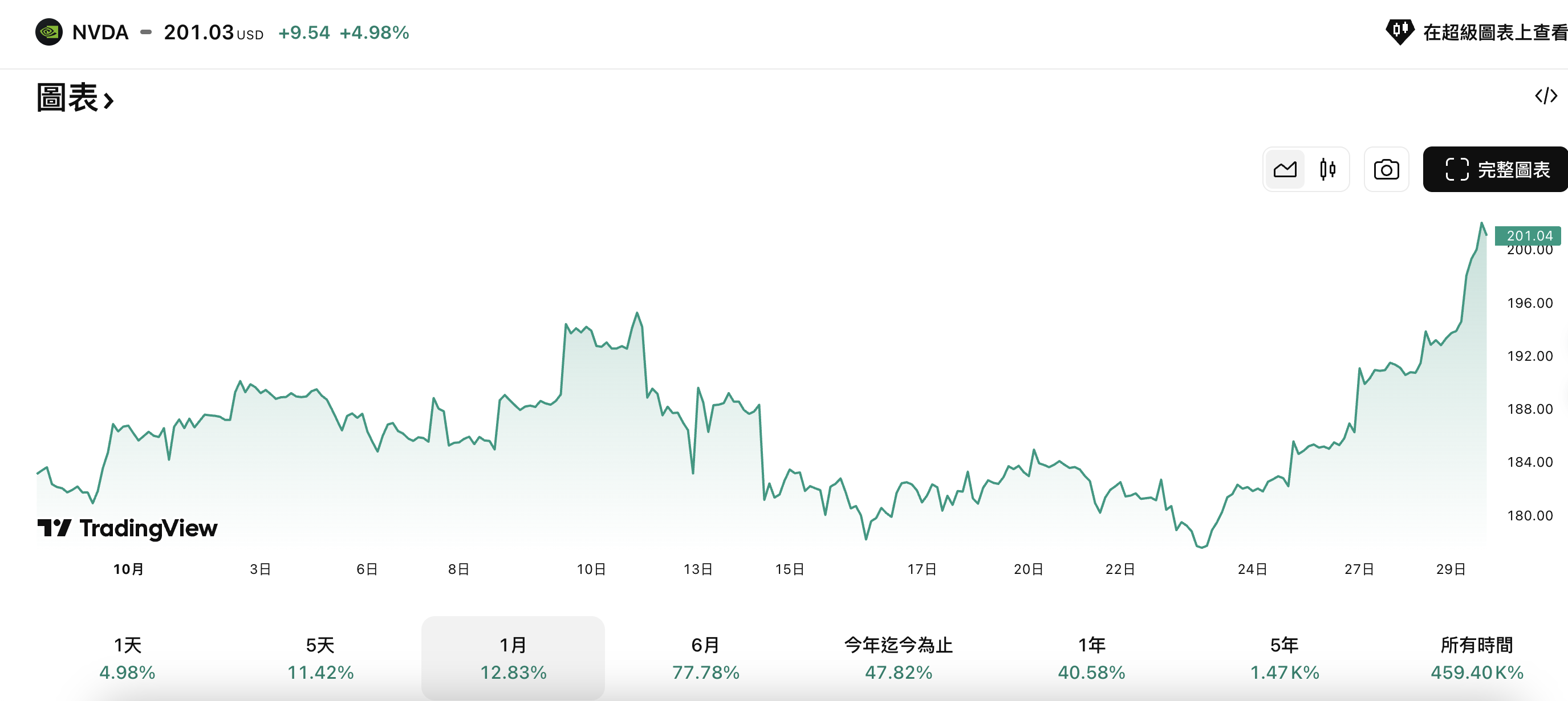The image size is (1568, 701).
Task: Click the 201.03 price value
Action: tap(198, 32)
